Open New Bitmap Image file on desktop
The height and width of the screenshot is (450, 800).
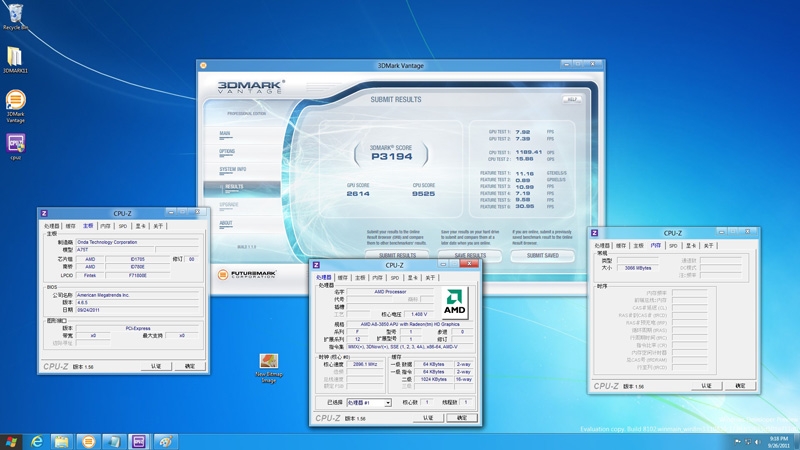(268, 361)
